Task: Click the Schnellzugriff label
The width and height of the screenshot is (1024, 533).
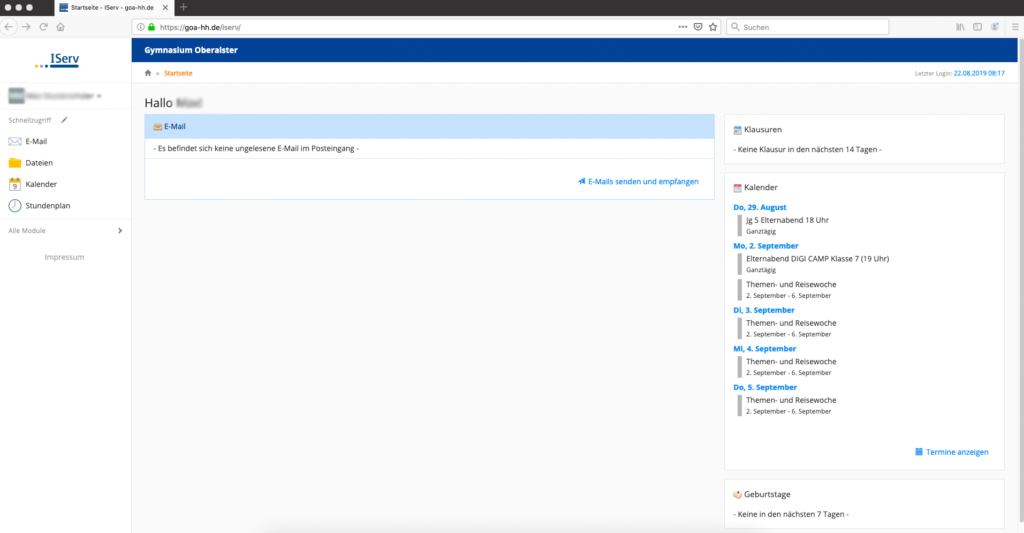Action: click(29, 120)
